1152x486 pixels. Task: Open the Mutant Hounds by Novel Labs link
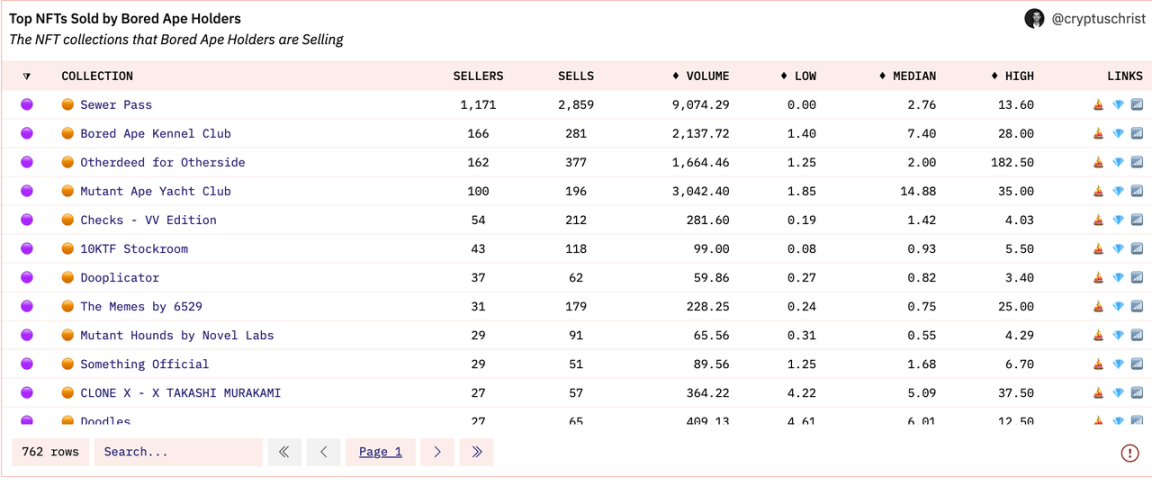pyautogui.click(x=177, y=336)
